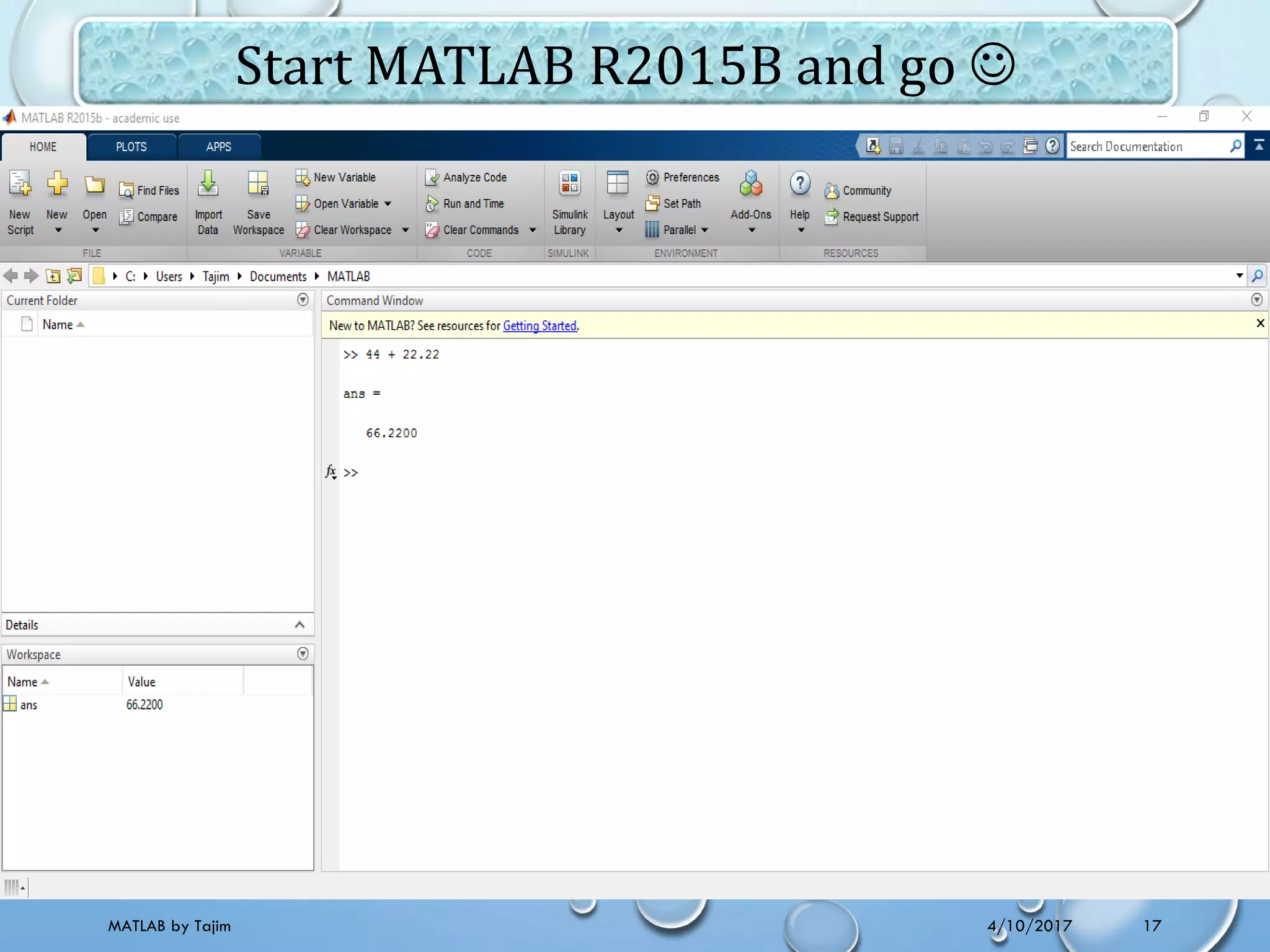The width and height of the screenshot is (1270, 952).
Task: Expand the Details panel
Action: click(x=300, y=625)
